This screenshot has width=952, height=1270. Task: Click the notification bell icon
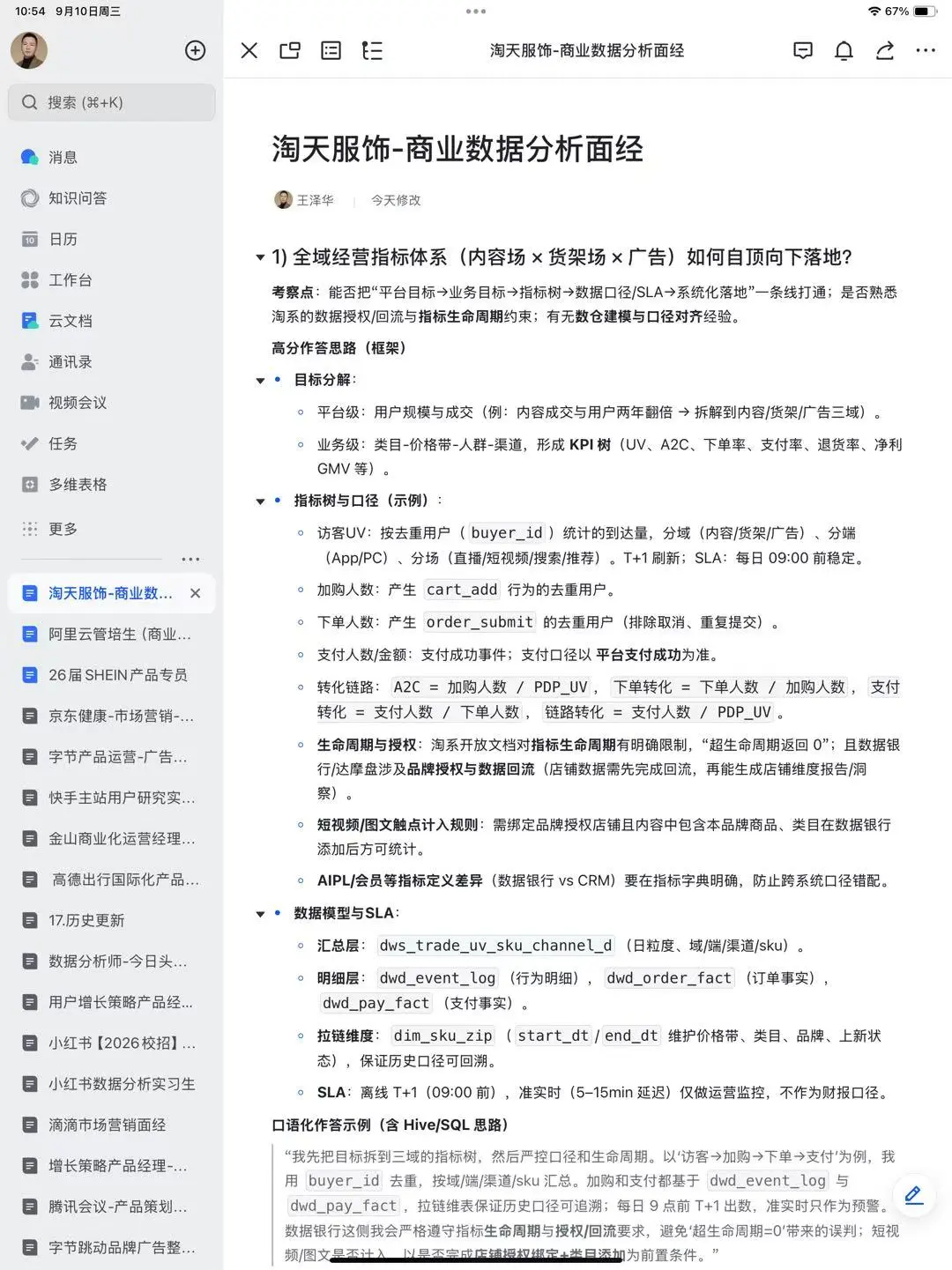click(x=844, y=50)
